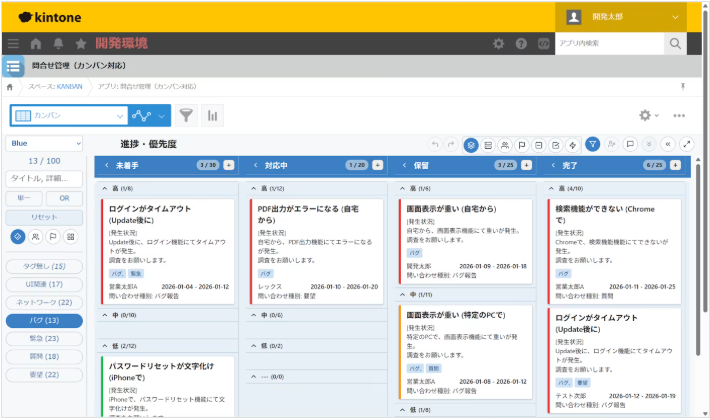Image resolution: width=710 pixels, height=420 pixels.
Task: Add a card with plus in 保留 column
Action: coord(526,165)
